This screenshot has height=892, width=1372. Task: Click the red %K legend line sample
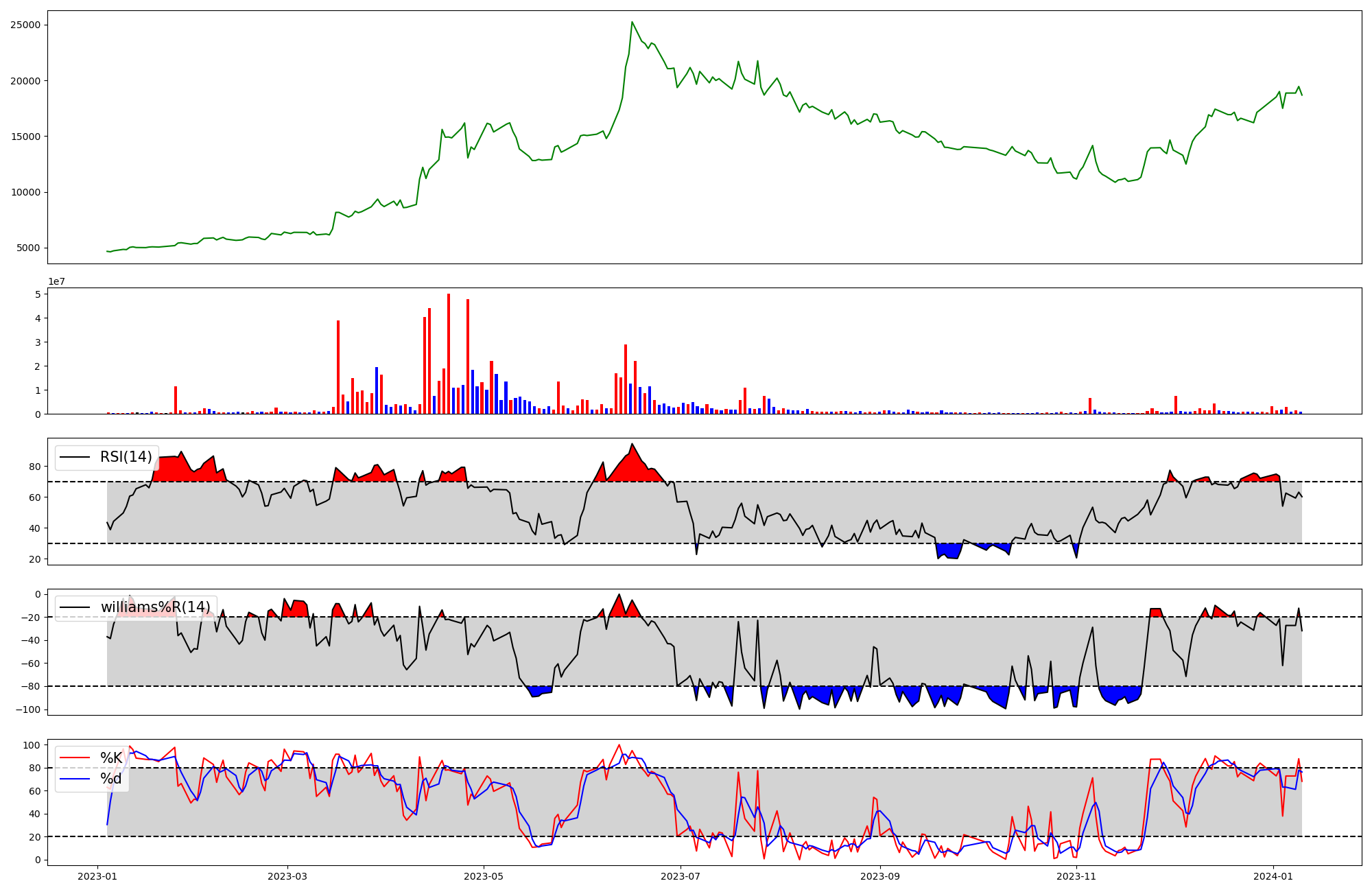coord(75,758)
